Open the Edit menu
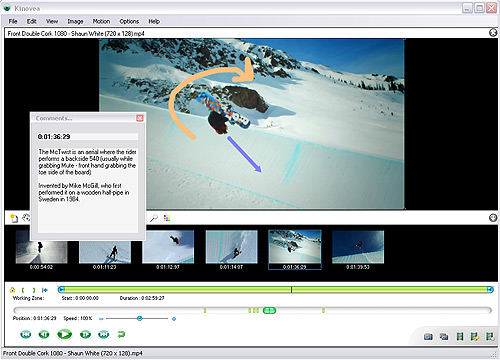The width and height of the screenshot is (500, 360). [31, 21]
